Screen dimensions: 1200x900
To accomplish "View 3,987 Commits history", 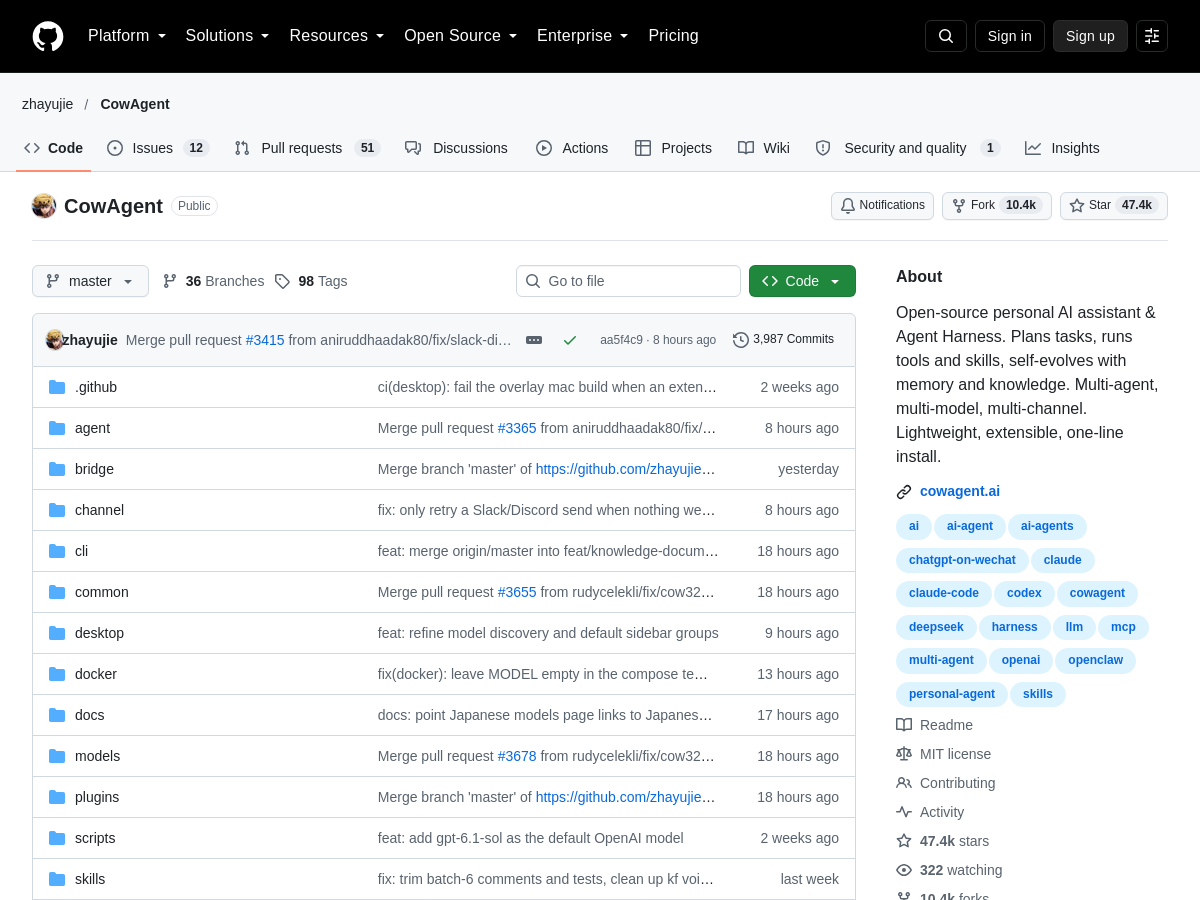I will click(x=783, y=340).
